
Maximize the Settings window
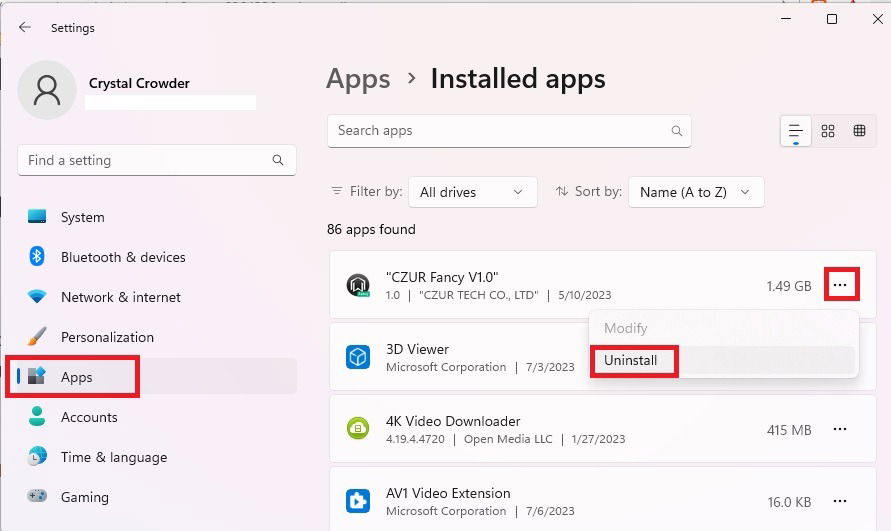pos(832,19)
